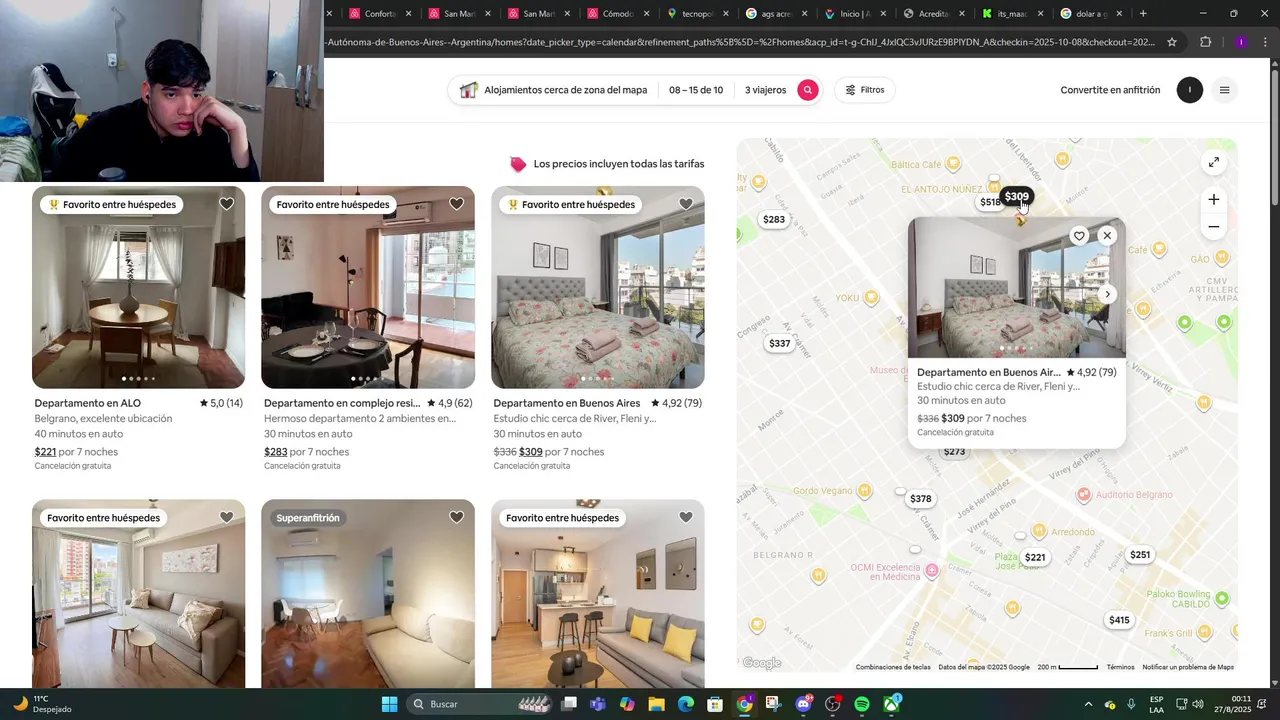Open the Superanfitrión listing photo
Viewport: 1280px width, 720px height.
click(368, 594)
